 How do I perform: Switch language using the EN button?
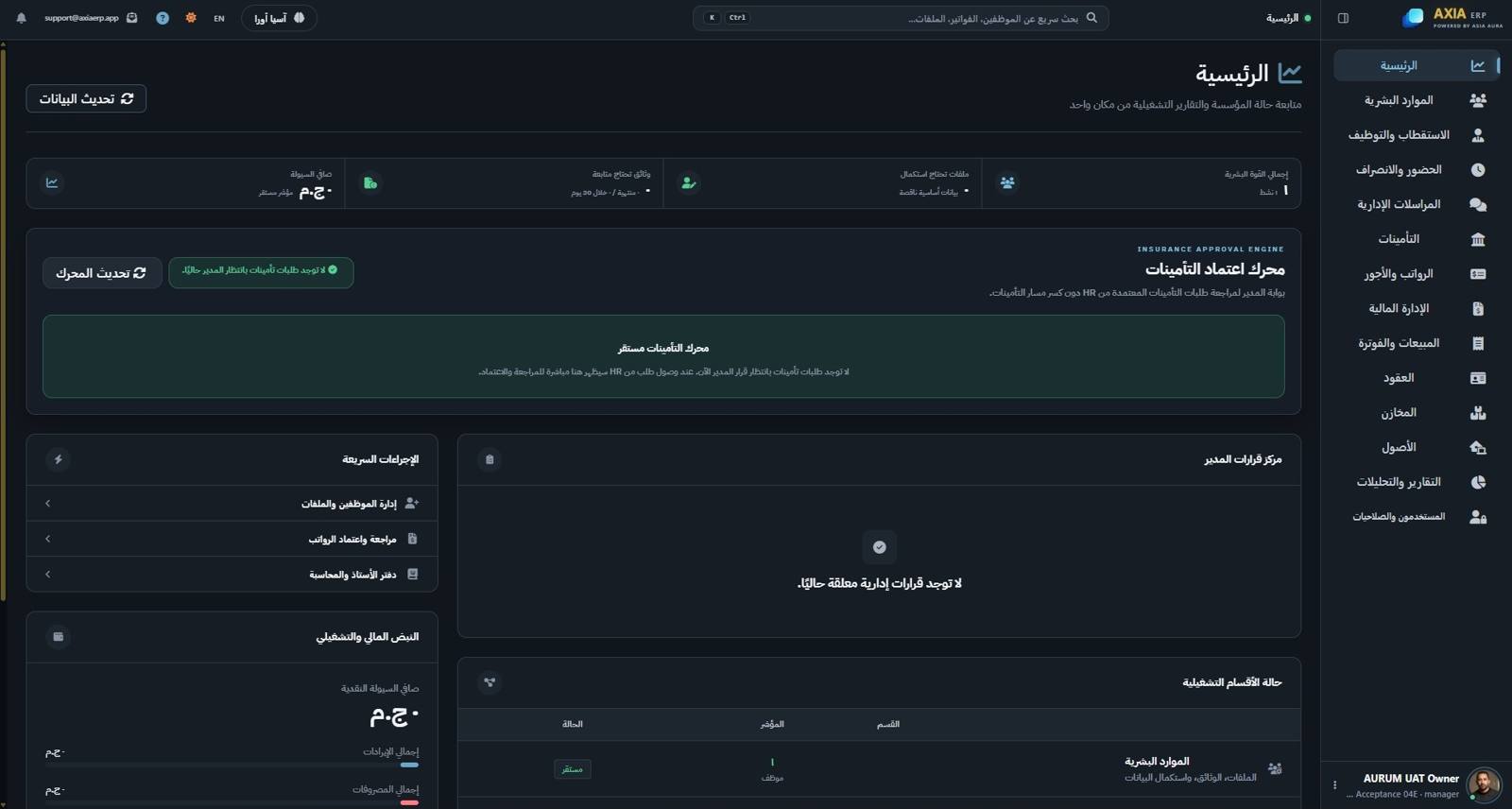point(219,18)
